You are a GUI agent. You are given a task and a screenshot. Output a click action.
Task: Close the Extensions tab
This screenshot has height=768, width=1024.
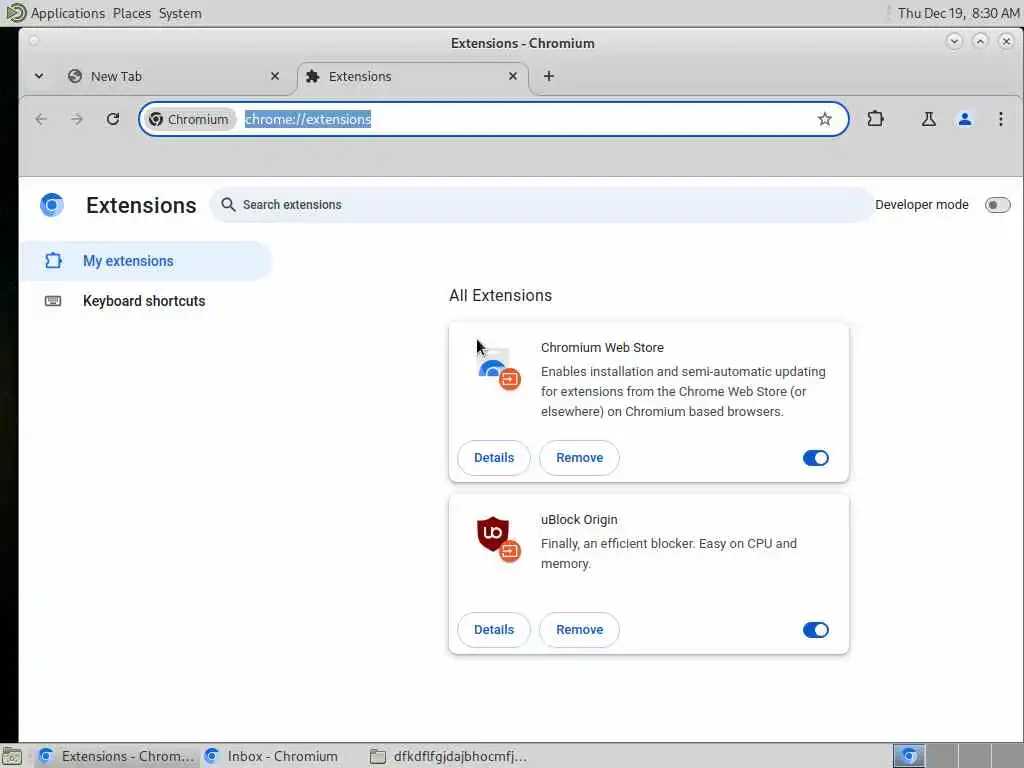click(513, 76)
